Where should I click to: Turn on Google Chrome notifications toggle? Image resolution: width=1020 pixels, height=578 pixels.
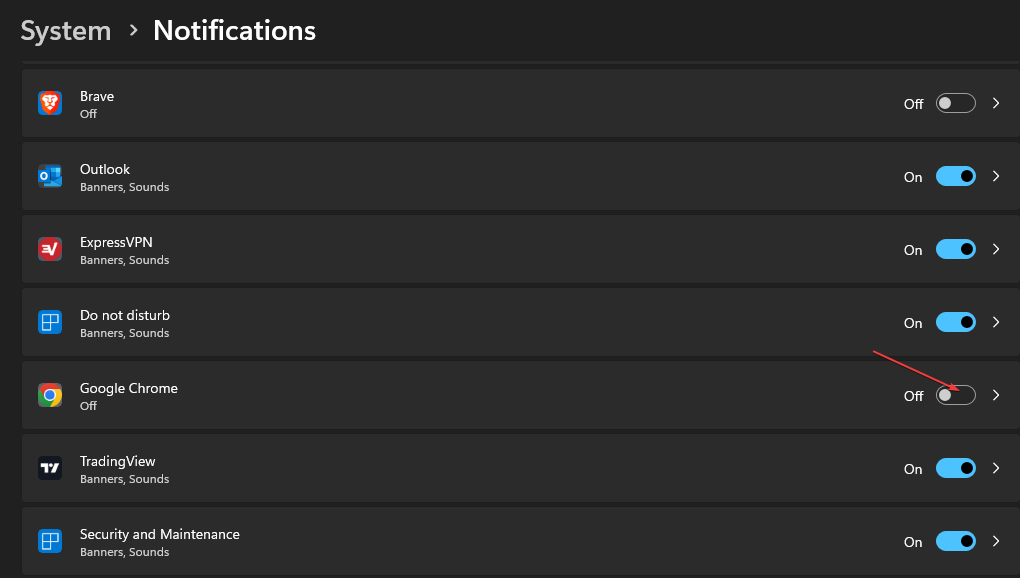click(x=955, y=395)
